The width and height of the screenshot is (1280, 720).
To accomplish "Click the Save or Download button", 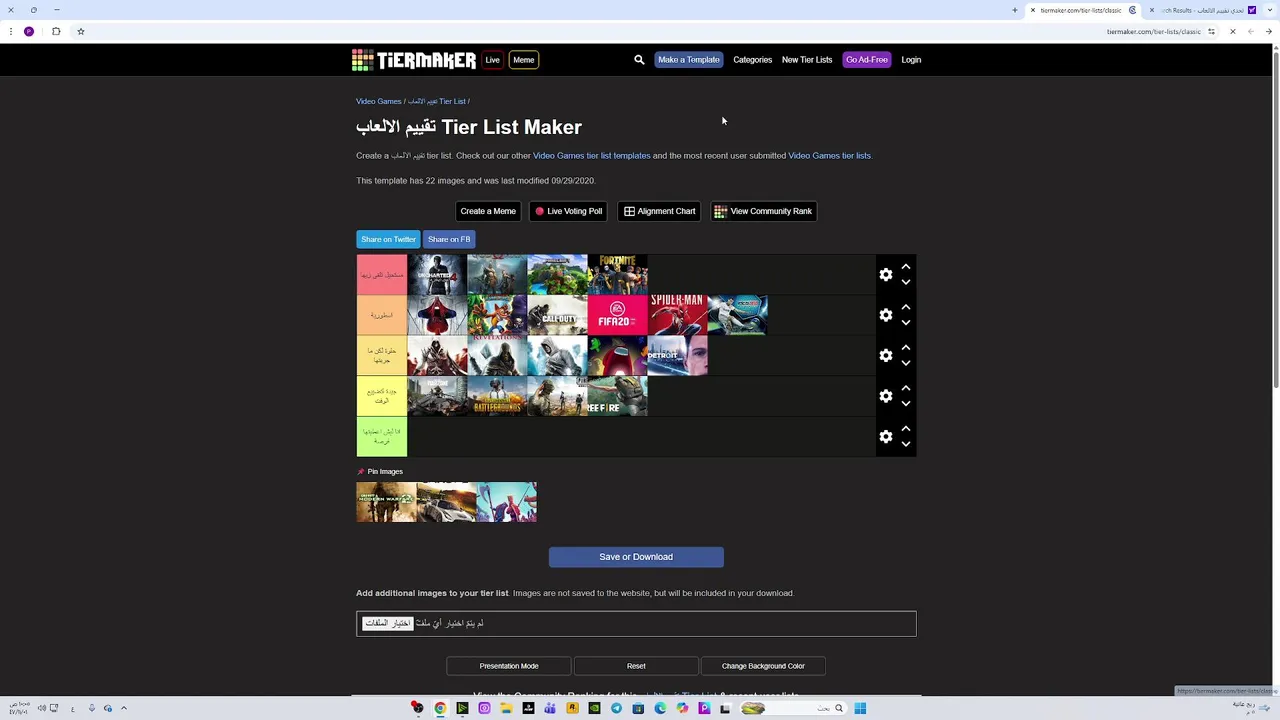I will [636, 557].
